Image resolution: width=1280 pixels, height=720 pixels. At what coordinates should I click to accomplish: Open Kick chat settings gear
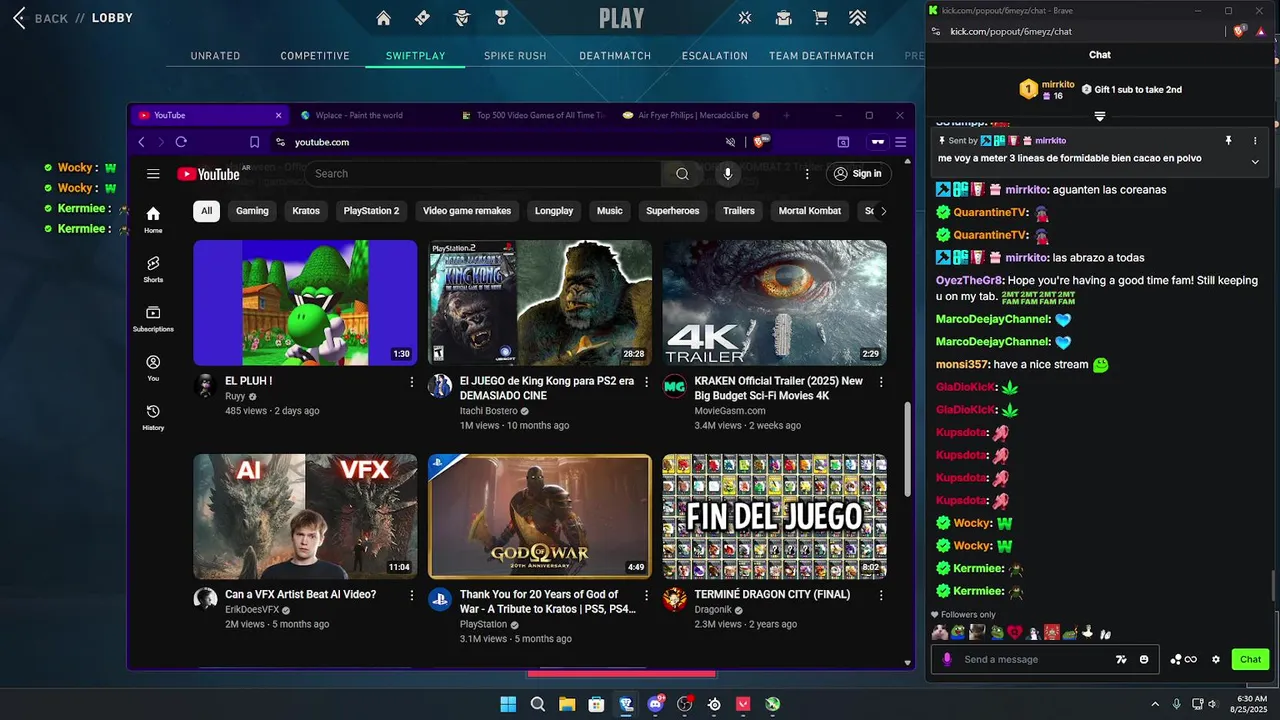[1216, 659]
